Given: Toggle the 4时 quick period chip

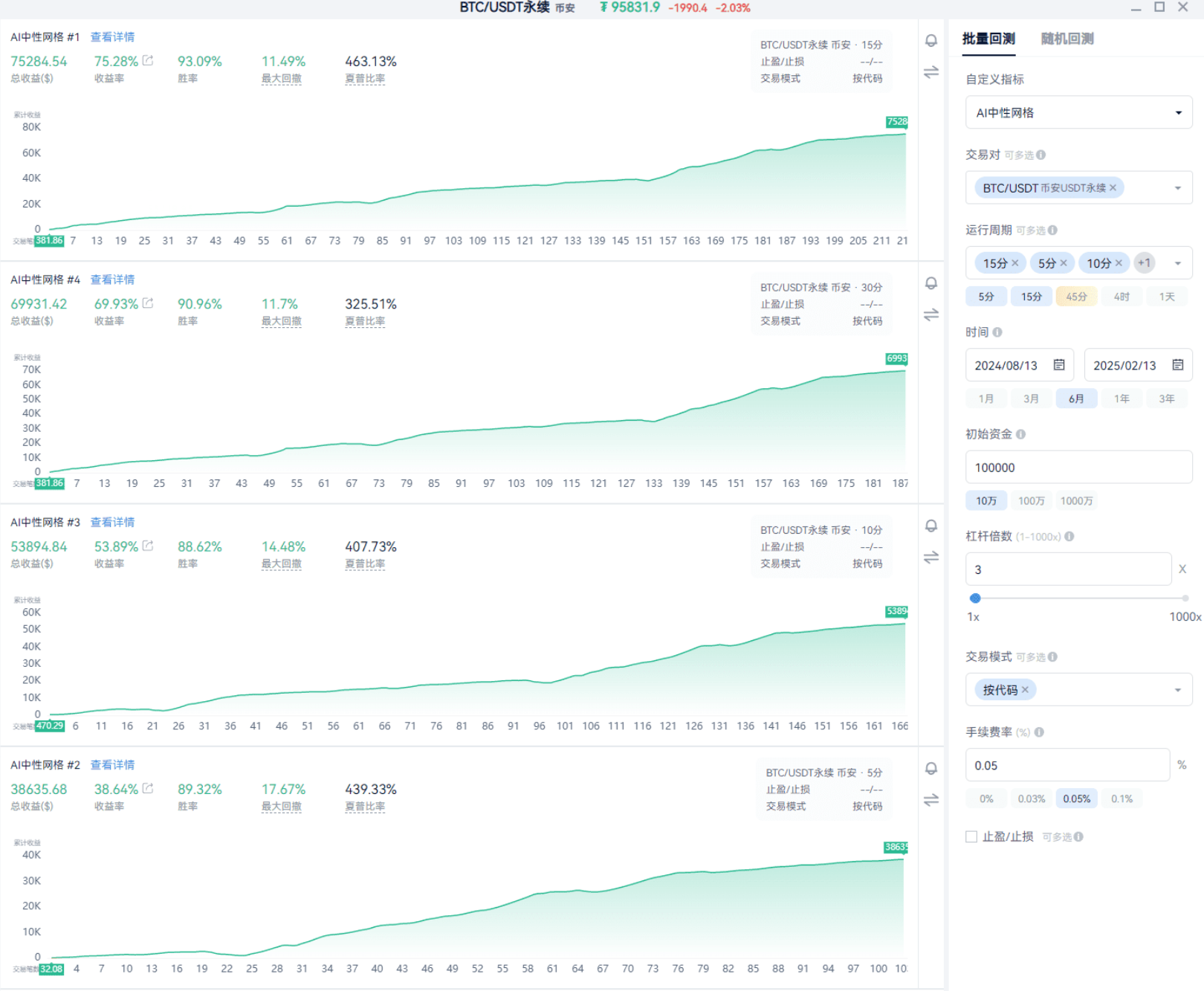Looking at the screenshot, I should click(1122, 297).
